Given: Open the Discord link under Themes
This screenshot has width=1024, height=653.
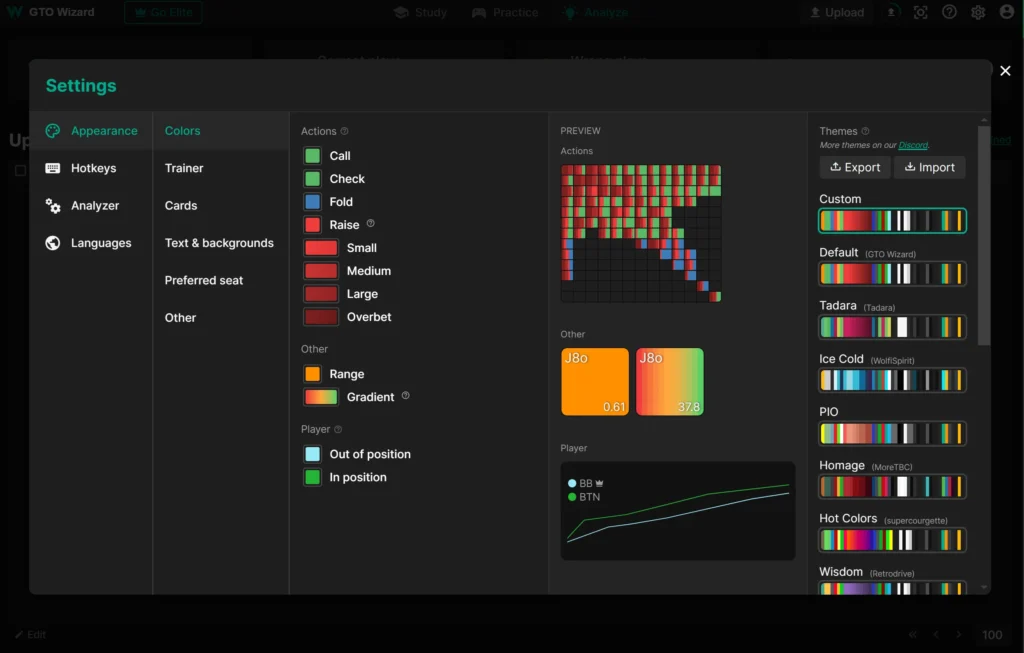Looking at the screenshot, I should (913, 146).
